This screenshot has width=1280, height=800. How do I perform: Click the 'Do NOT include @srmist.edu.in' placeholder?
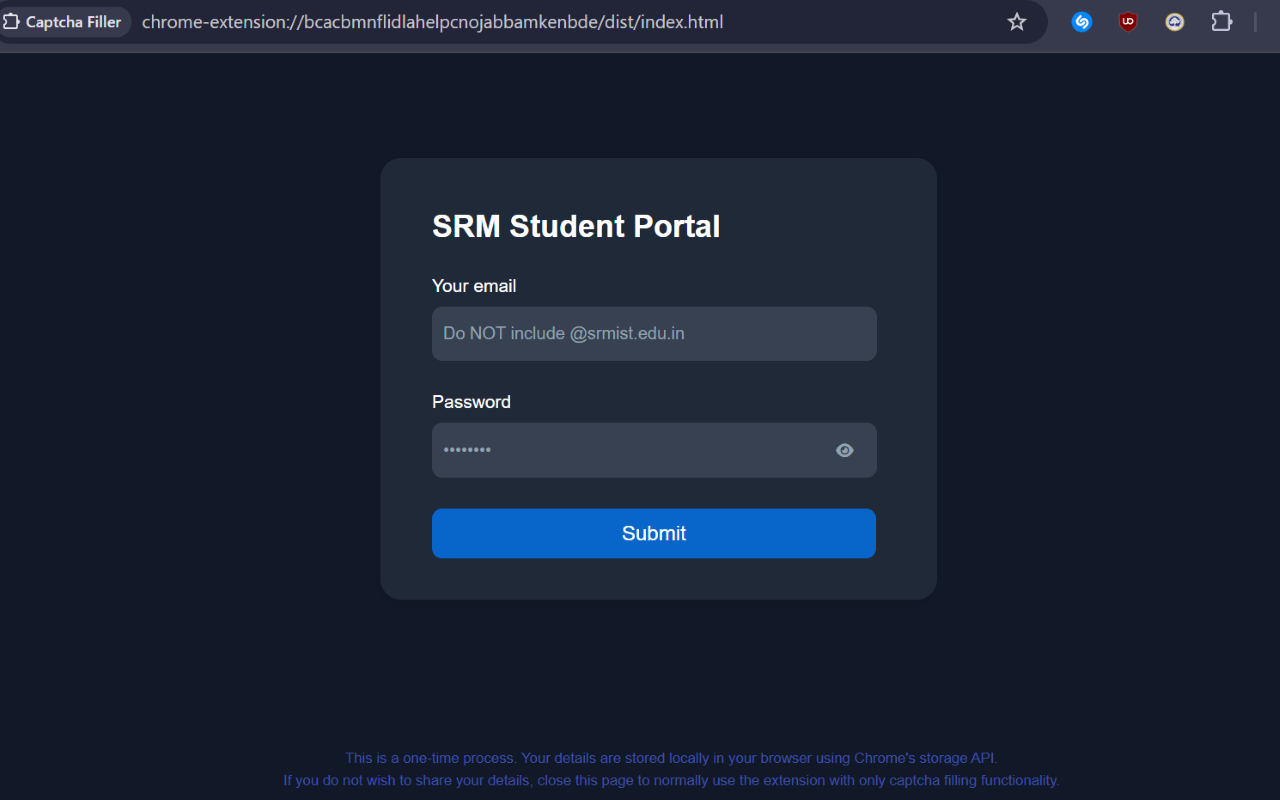pyautogui.click(x=564, y=334)
